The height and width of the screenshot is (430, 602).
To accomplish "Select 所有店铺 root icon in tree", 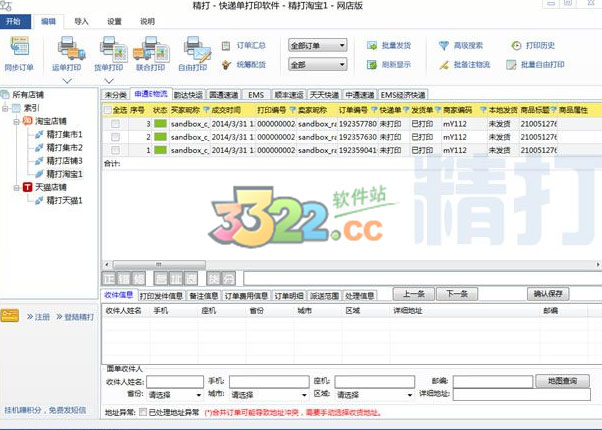I will (5, 94).
